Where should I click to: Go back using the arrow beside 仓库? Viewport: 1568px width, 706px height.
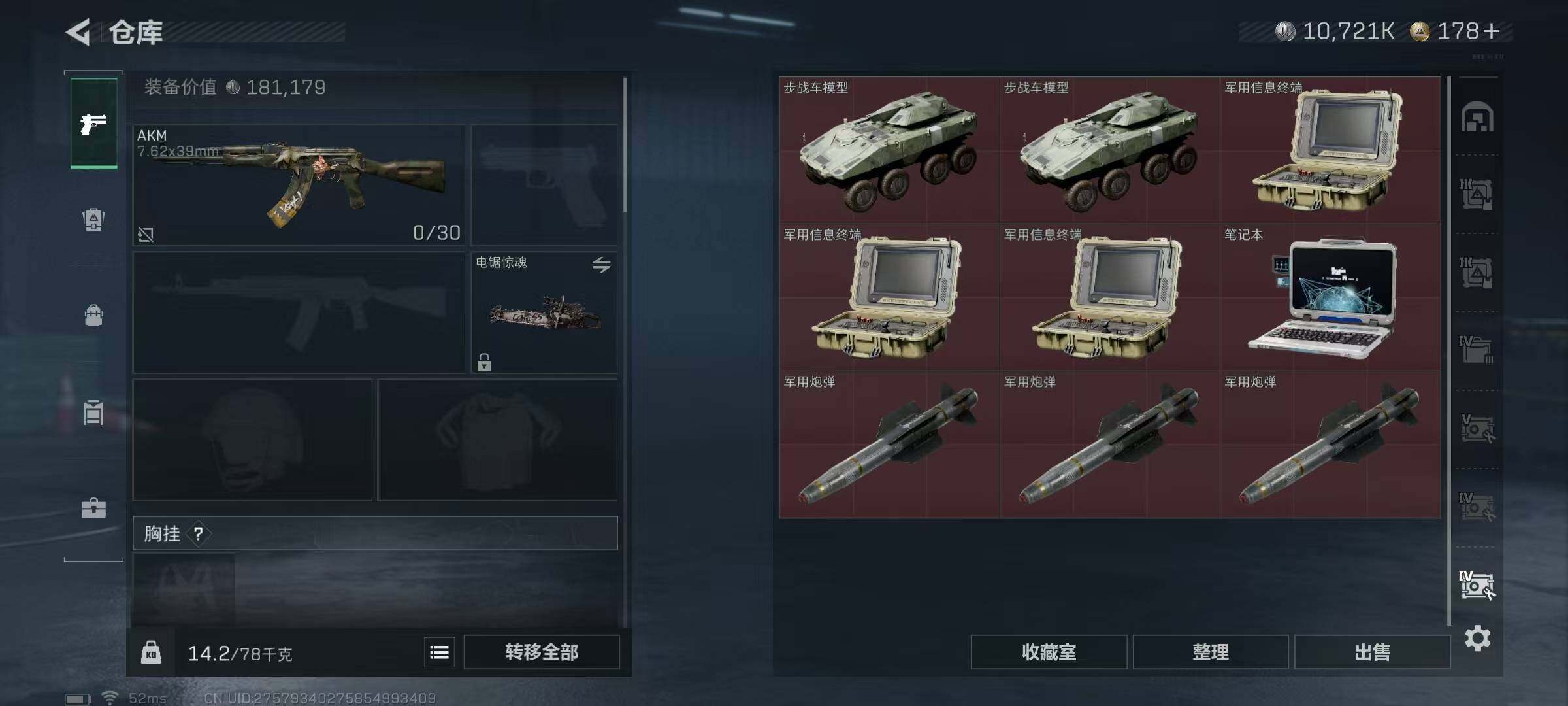click(78, 32)
